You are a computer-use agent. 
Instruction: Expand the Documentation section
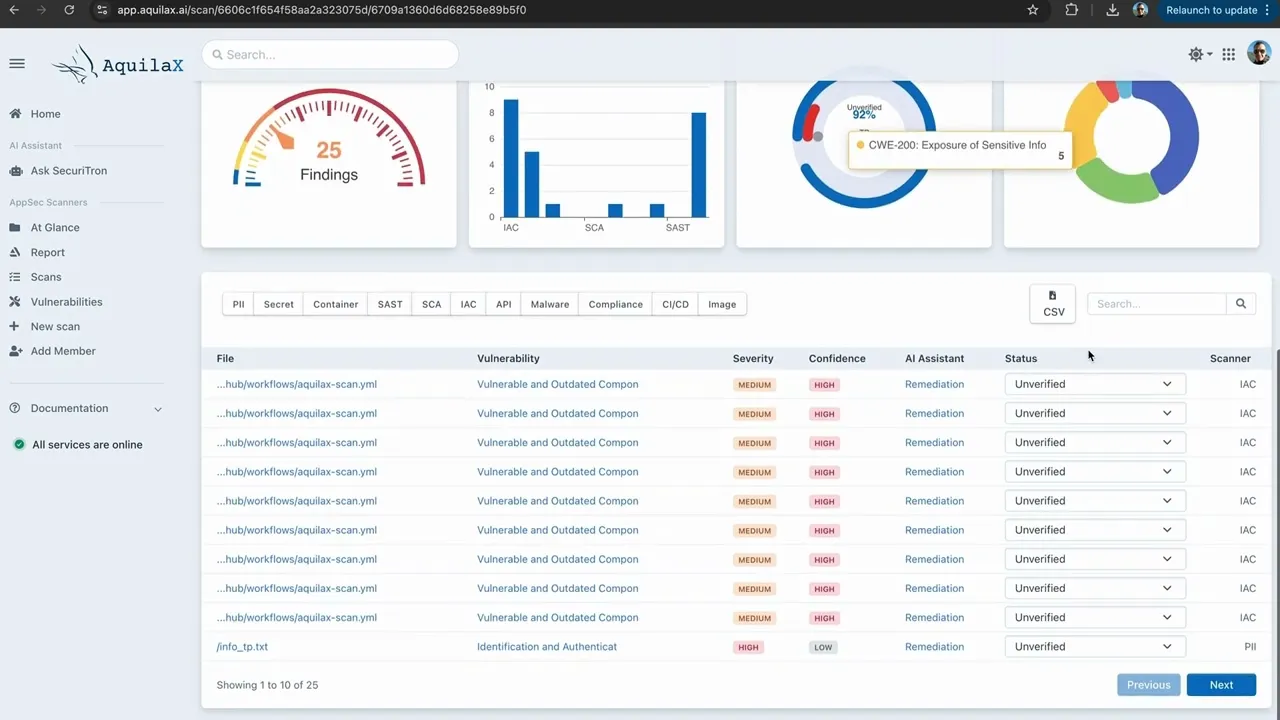(85, 408)
